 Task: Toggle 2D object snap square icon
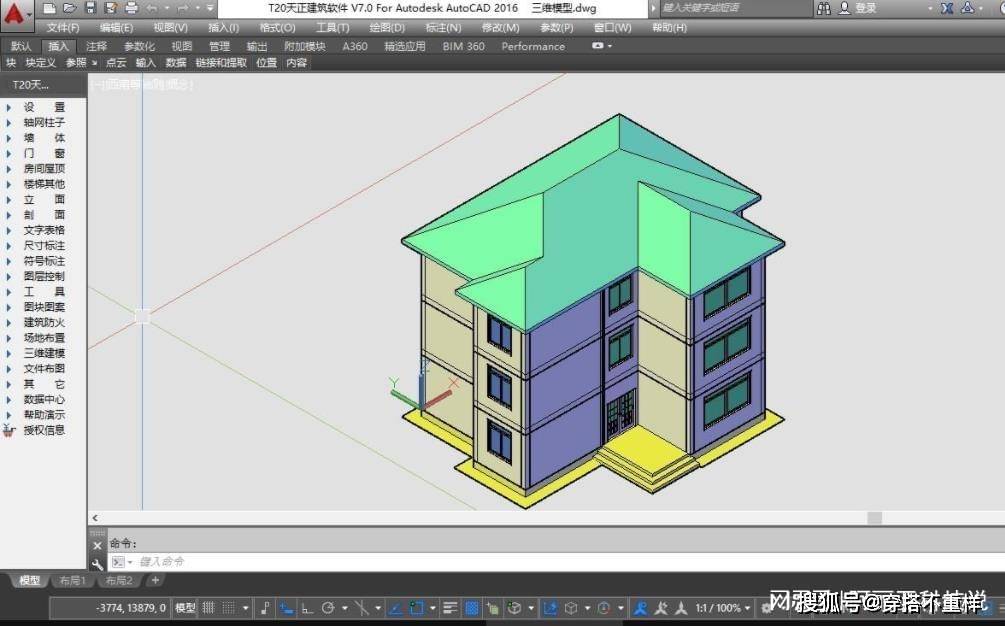[415, 608]
